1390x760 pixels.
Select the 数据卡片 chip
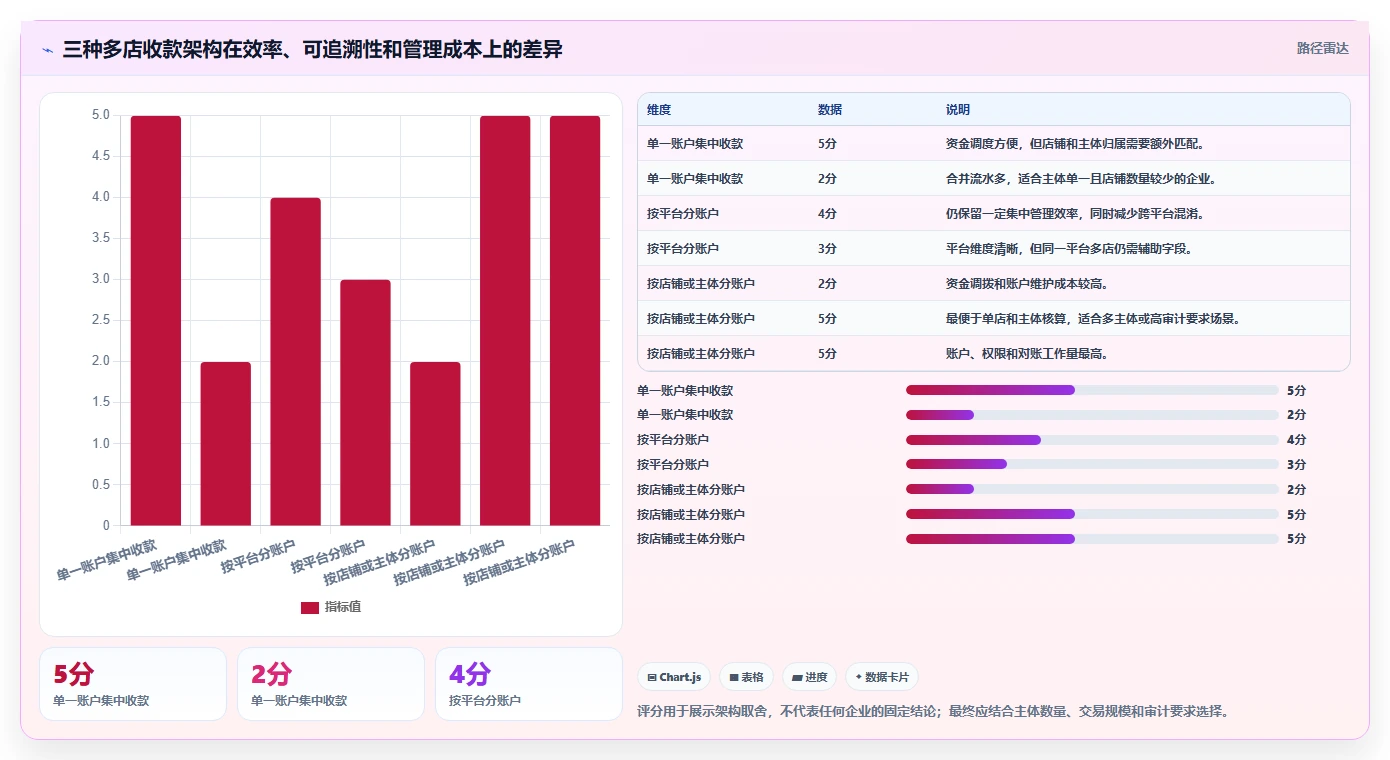coord(882,677)
